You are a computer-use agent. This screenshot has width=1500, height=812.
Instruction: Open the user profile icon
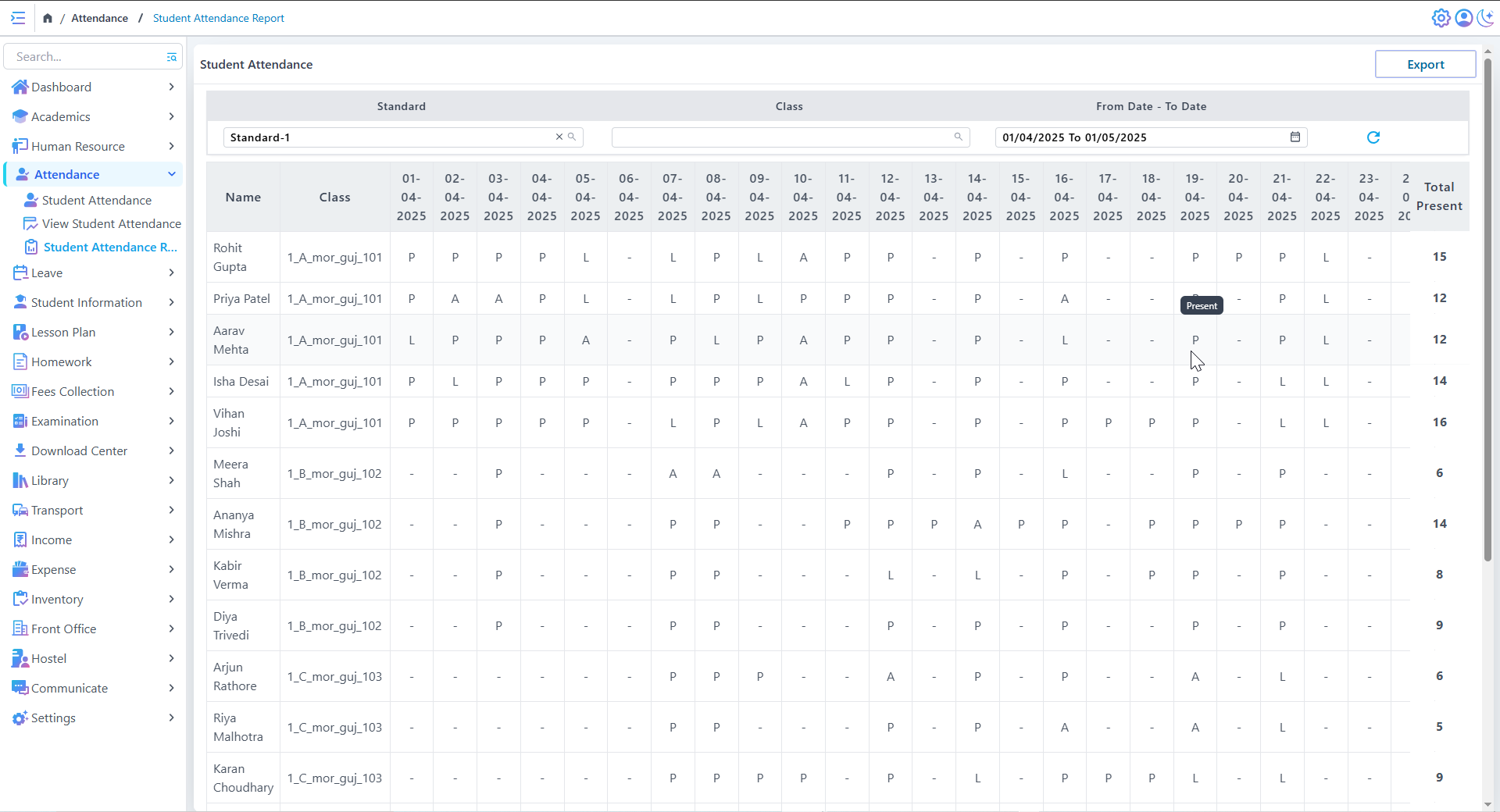(x=1463, y=18)
